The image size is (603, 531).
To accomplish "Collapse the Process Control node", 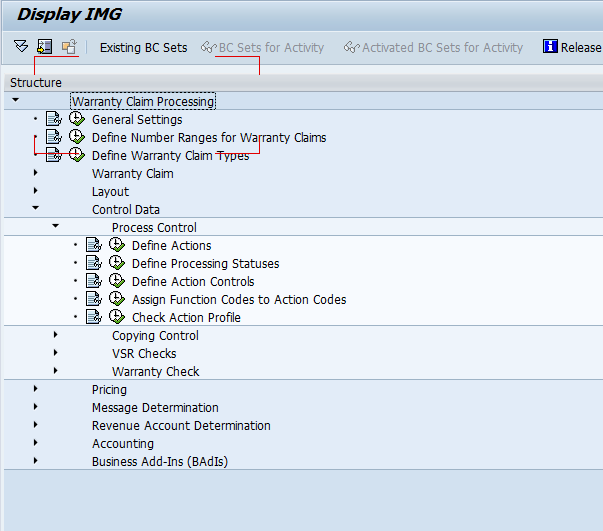I will point(55,226).
